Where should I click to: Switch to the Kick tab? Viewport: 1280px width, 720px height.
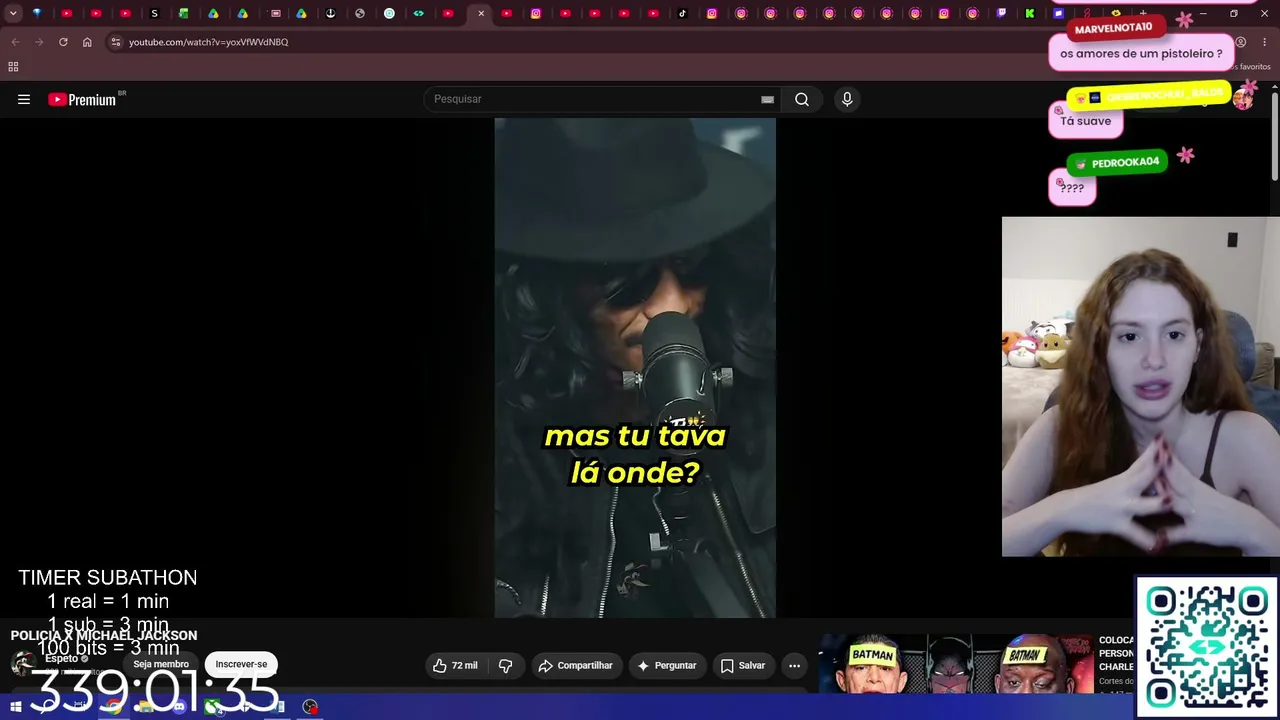[1030, 14]
